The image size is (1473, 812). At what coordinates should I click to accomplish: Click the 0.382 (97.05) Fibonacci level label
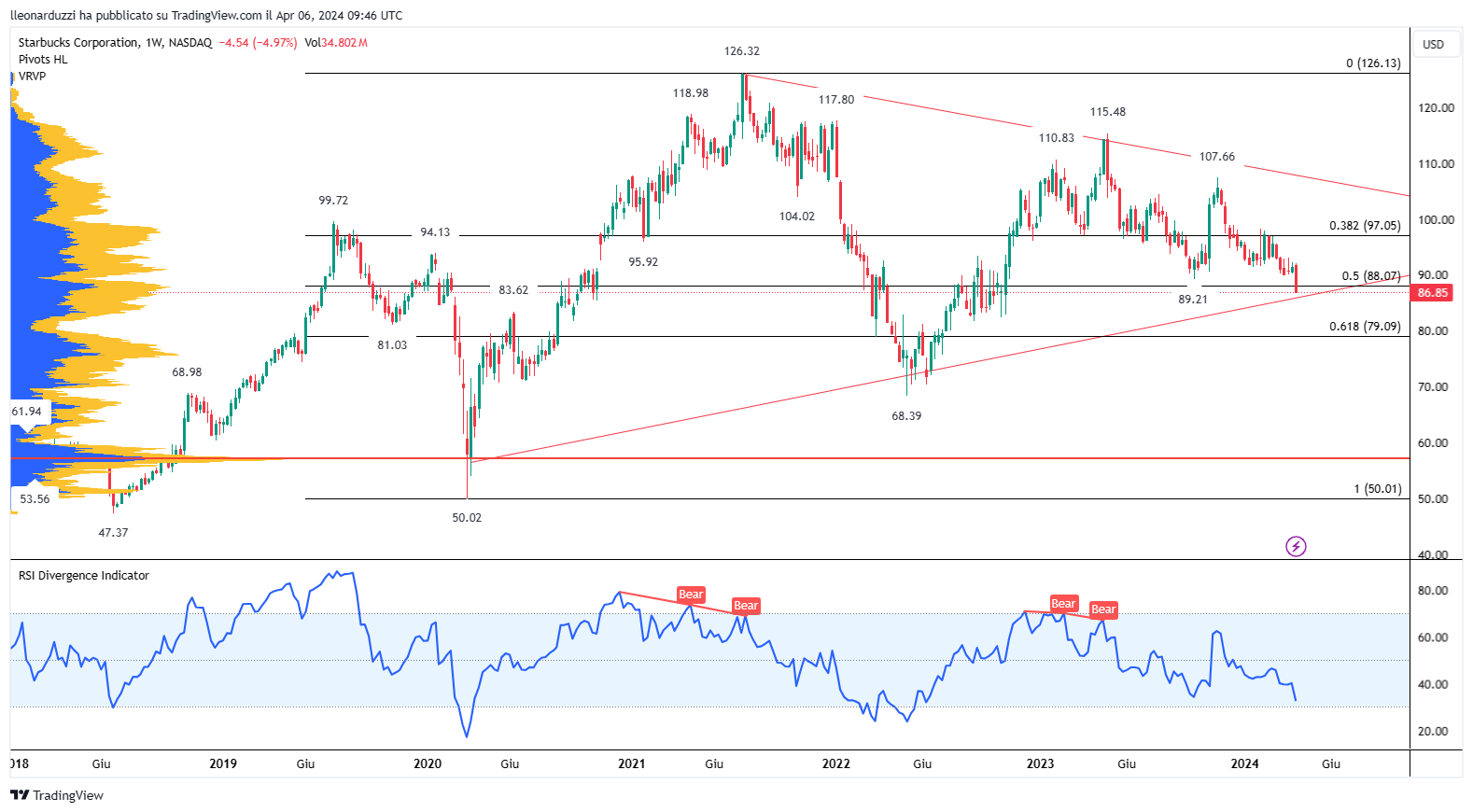click(1365, 226)
